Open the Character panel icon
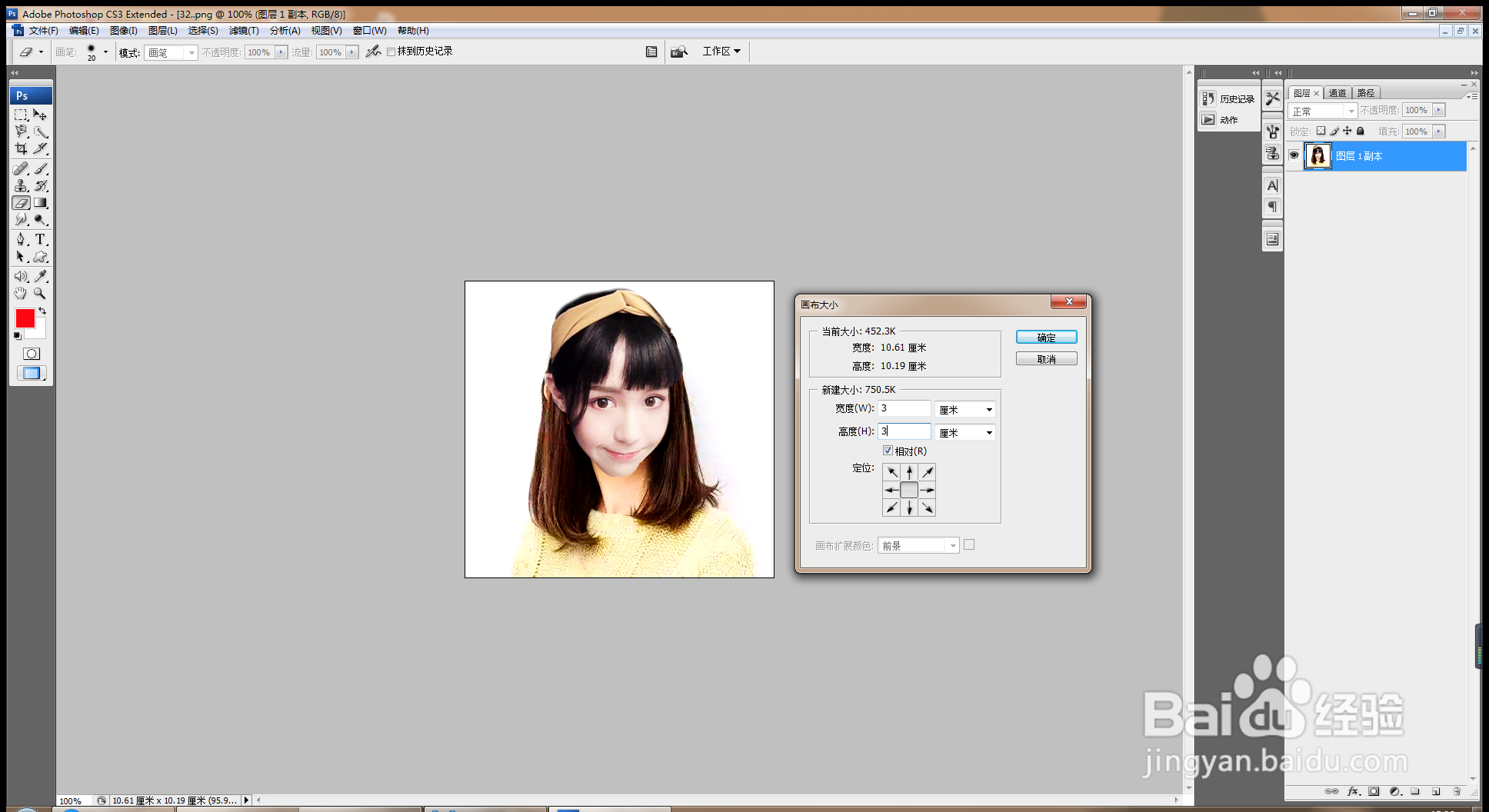Image resolution: width=1489 pixels, height=812 pixels. (1273, 185)
